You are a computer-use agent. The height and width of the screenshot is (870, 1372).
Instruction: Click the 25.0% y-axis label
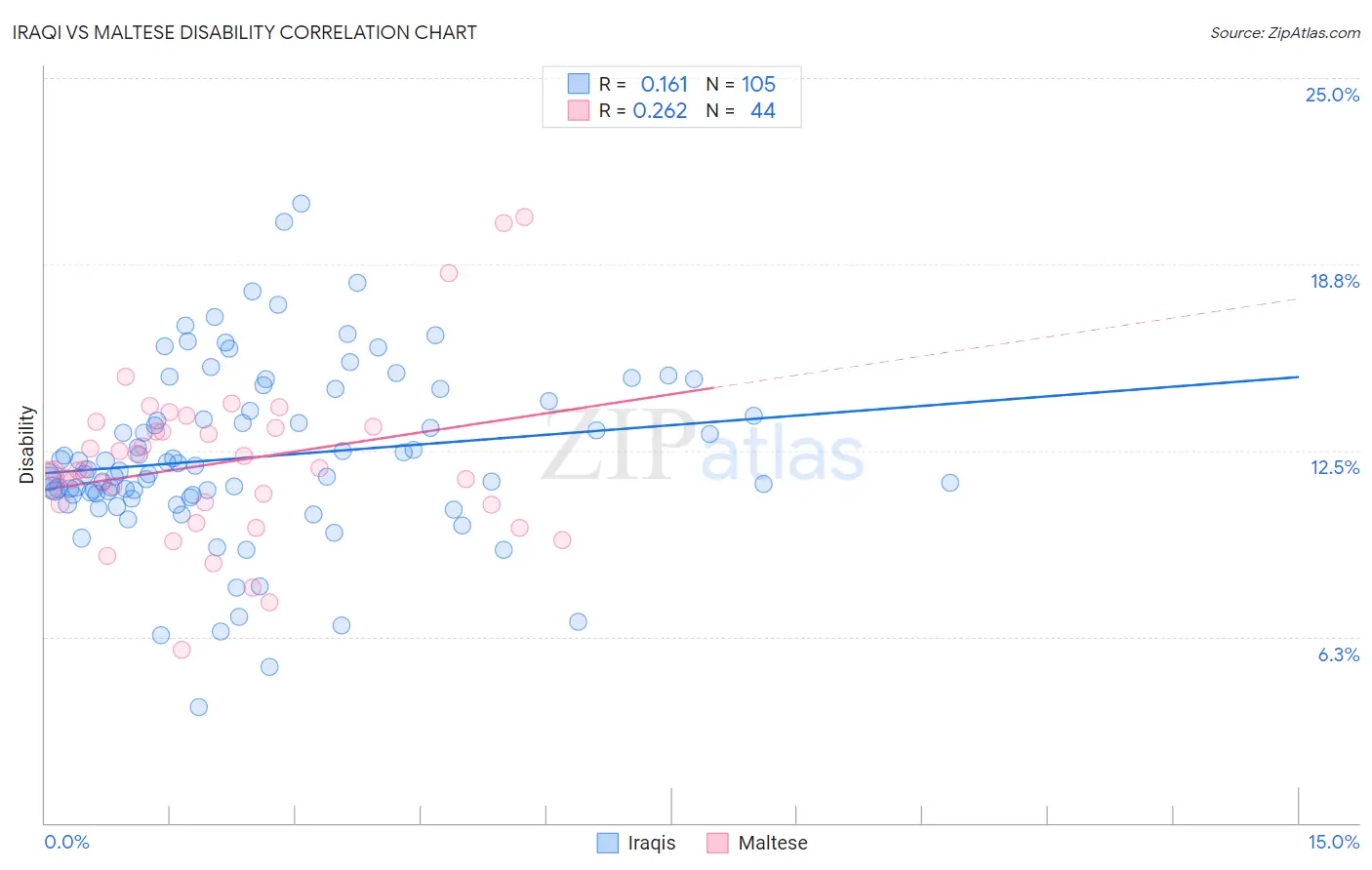pyautogui.click(x=1332, y=95)
